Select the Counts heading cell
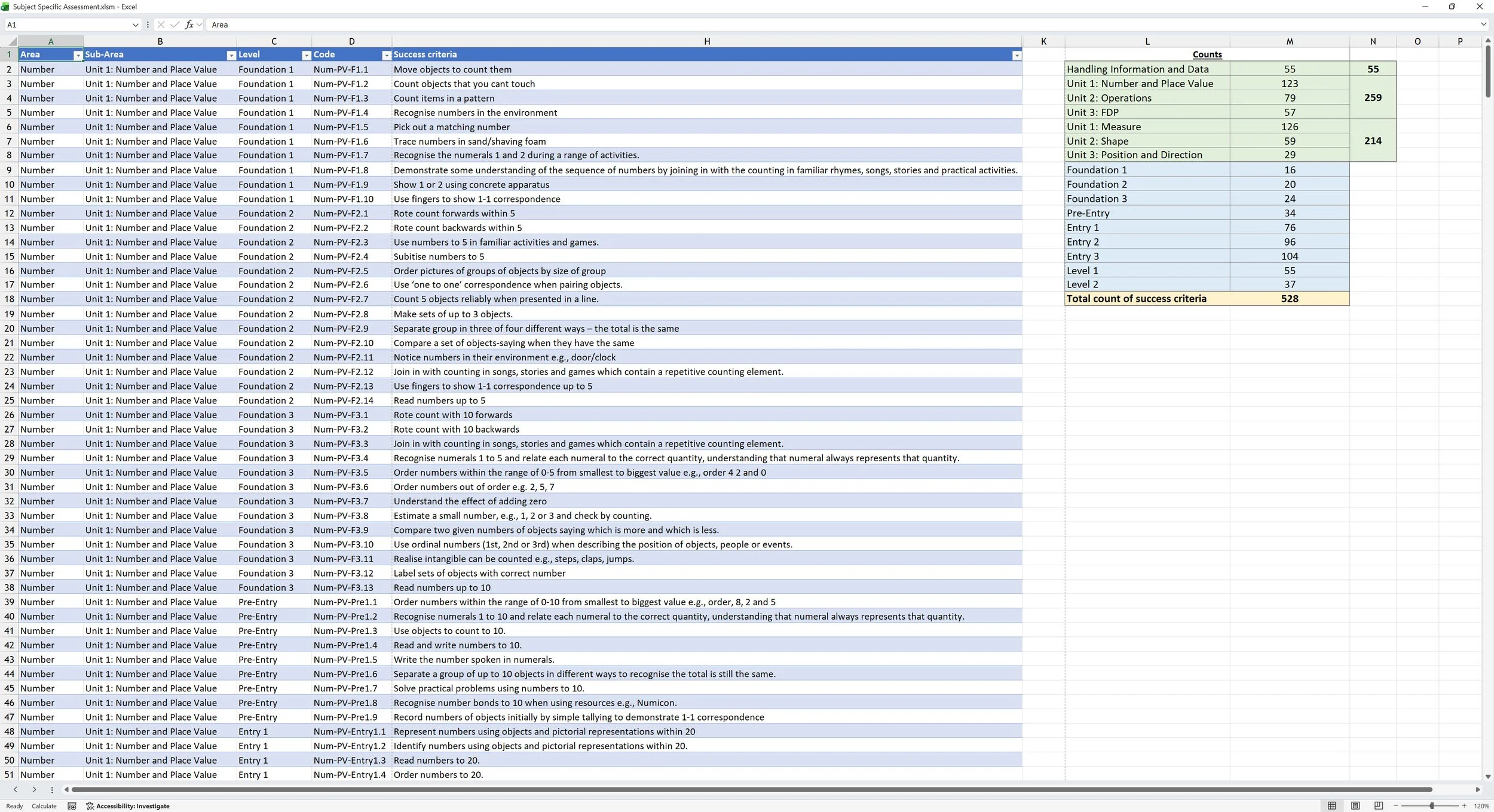This screenshot has width=1494, height=812. (x=1207, y=54)
